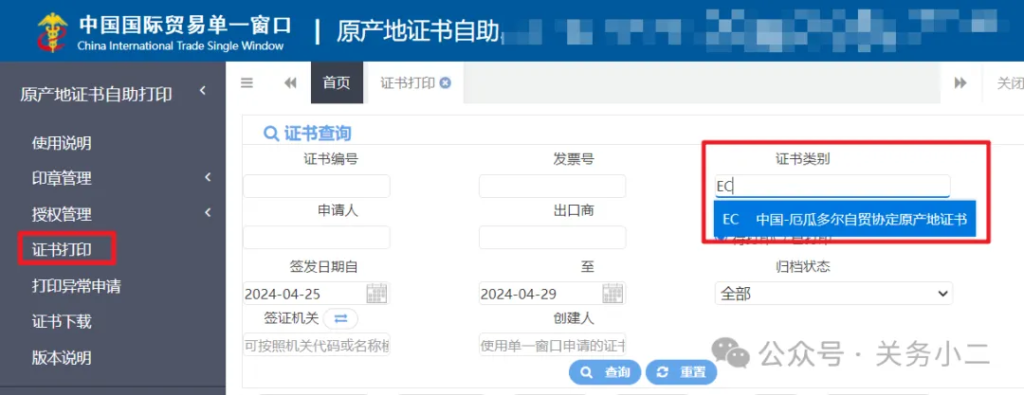Open calendar icon for 至 date field
This screenshot has height=395, width=1024.
tap(612, 293)
